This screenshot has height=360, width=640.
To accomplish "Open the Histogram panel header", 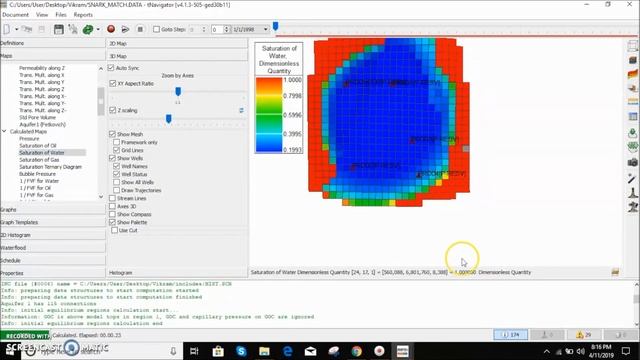I will point(177,272).
